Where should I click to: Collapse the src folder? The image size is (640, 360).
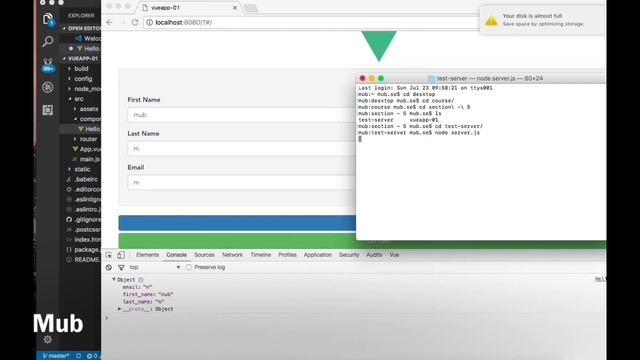point(78,99)
